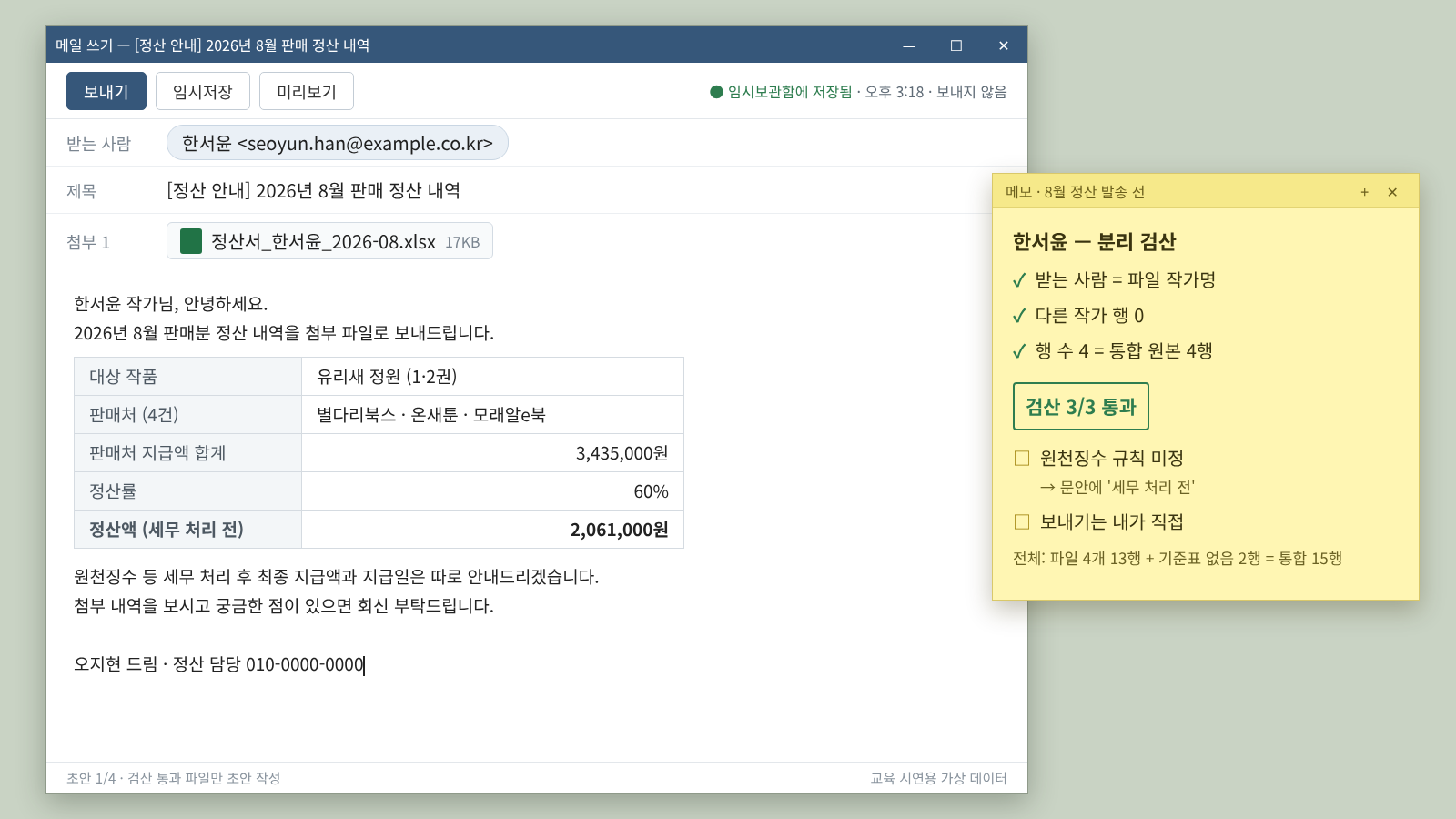1456x819 pixels.
Task: Click checkmark beside 받는 사람 = 파일 작가명
Action: pos(1019,280)
